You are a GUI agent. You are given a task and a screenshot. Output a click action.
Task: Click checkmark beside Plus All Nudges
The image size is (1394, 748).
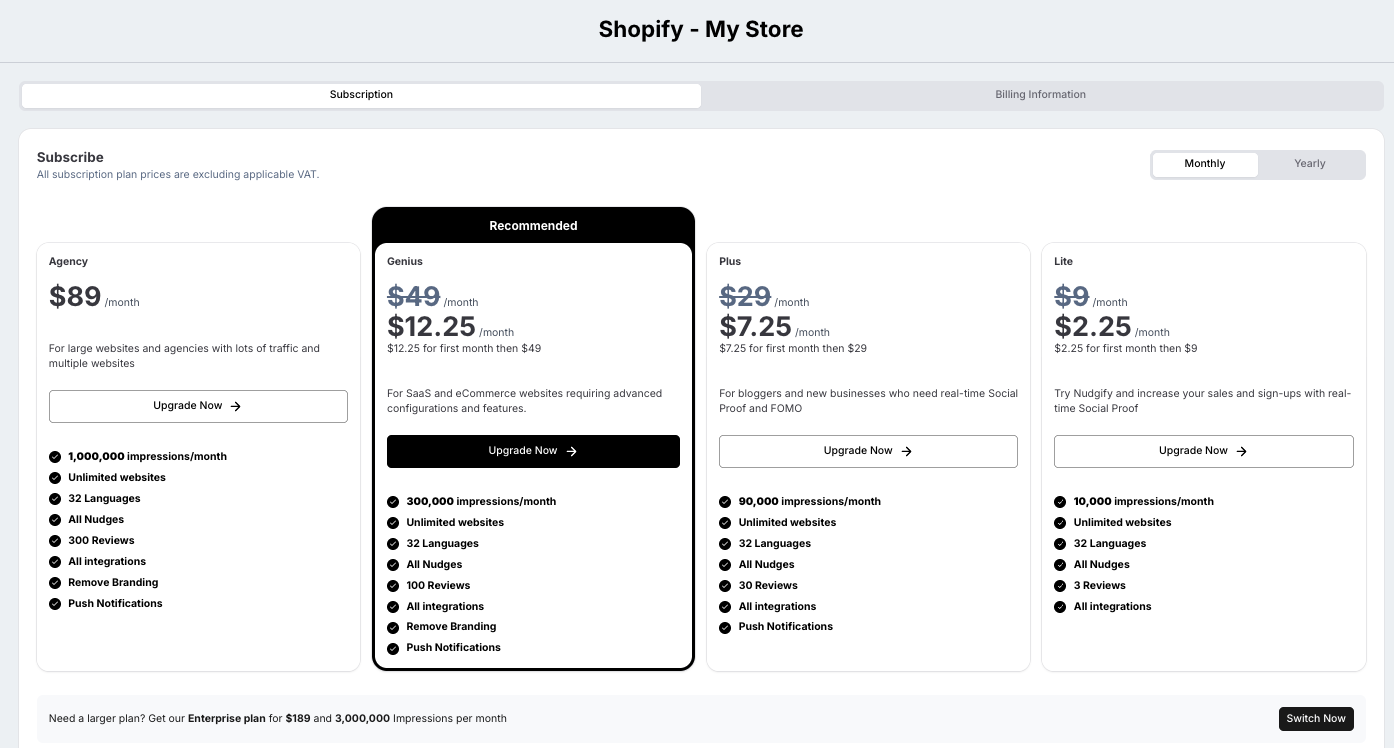click(725, 565)
